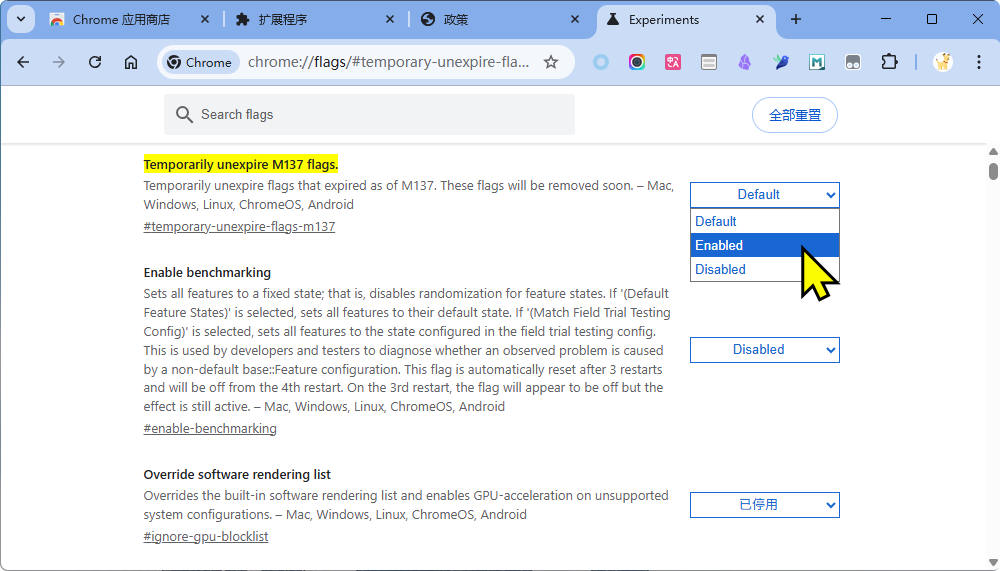
Task: Click the purple Obsidian crystal extension icon
Action: [745, 62]
